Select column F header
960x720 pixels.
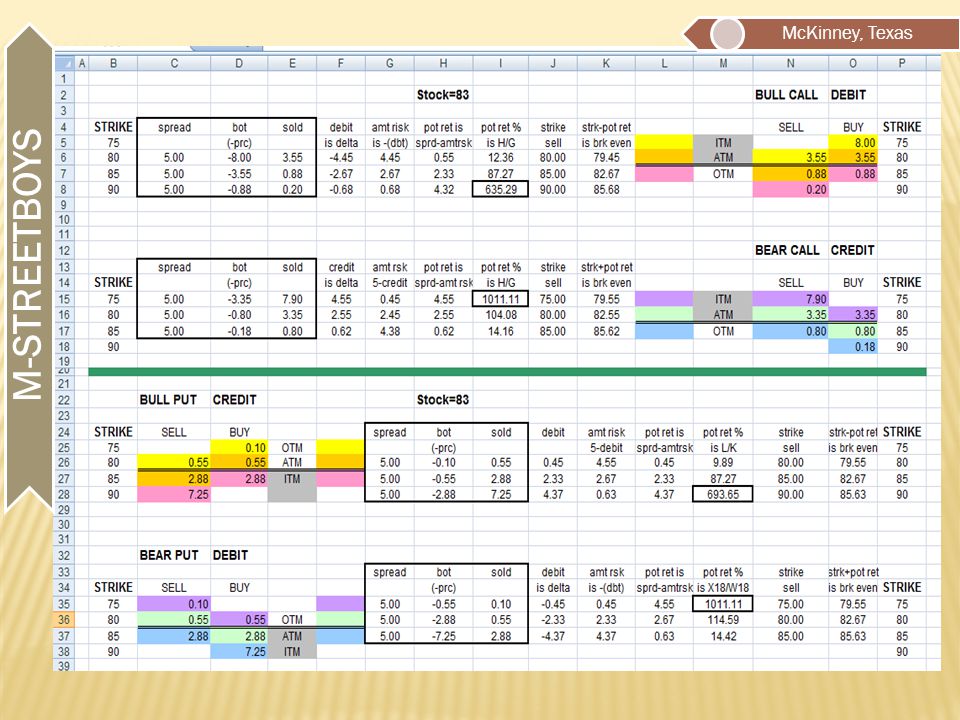(340, 63)
